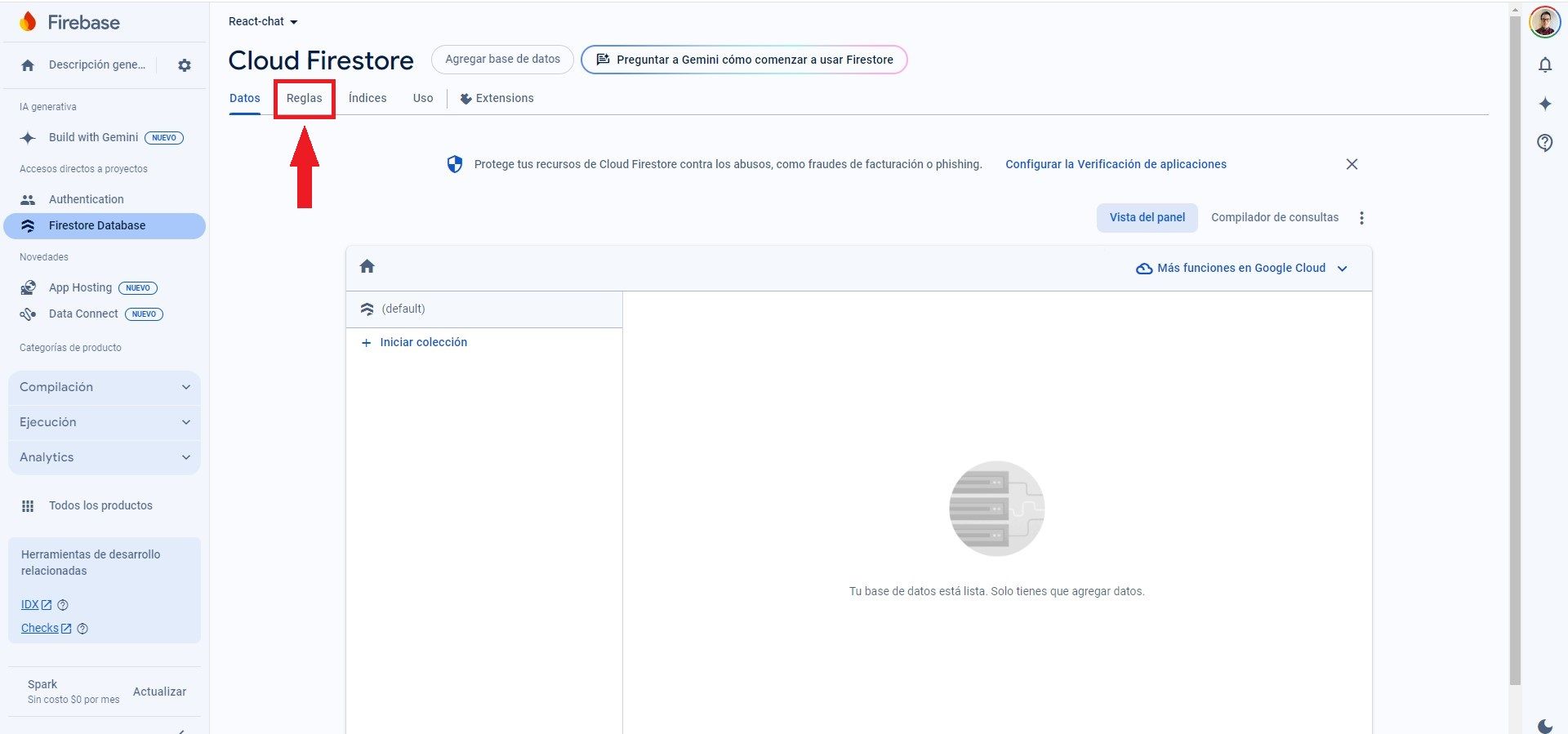Select Compilador de consultas view
The width and height of the screenshot is (1568, 734).
tap(1275, 218)
